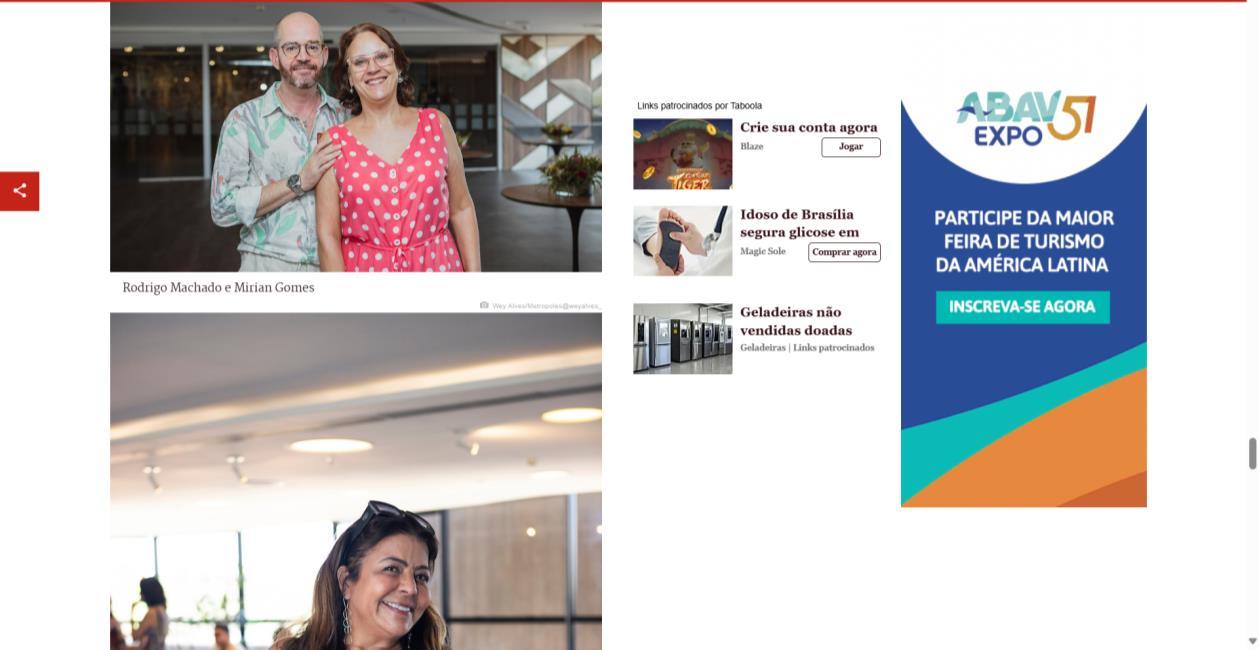Open photo of Rodrigo Machado and Mirian Gomes
This screenshot has height=650, width=1259.
(x=356, y=136)
